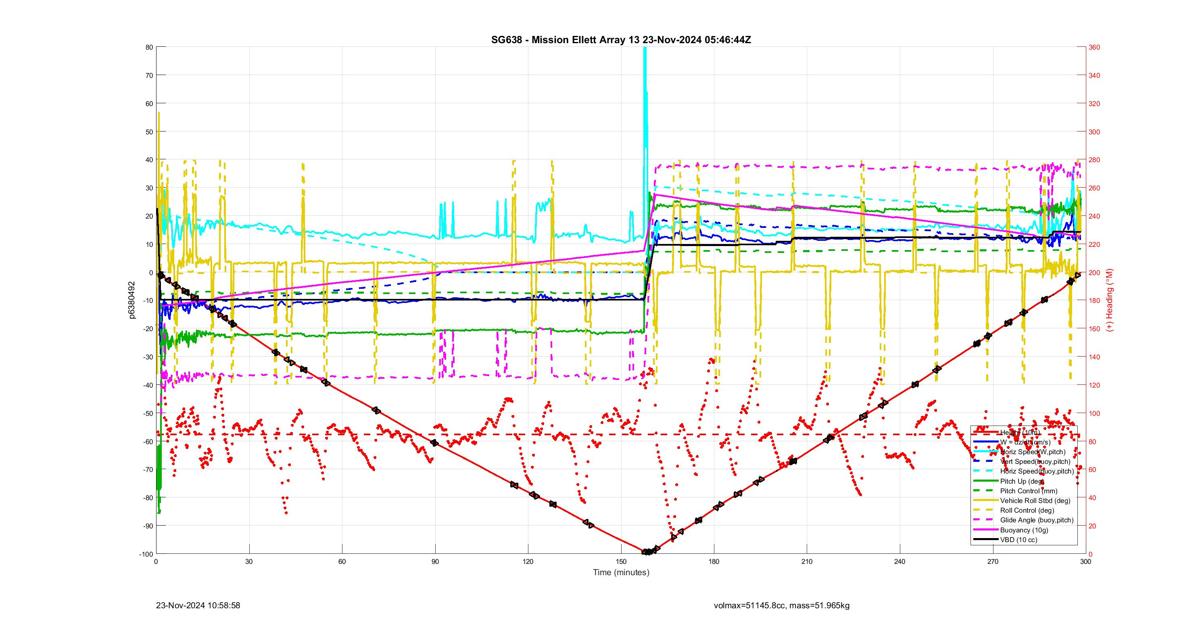Click the 'p6380492' left axis label

point(131,300)
